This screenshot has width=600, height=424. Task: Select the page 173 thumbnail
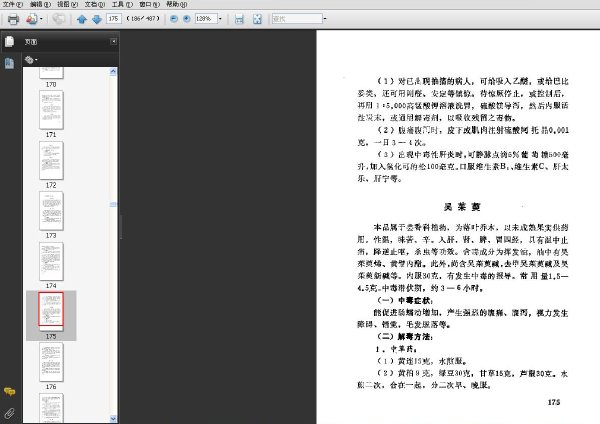click(51, 211)
